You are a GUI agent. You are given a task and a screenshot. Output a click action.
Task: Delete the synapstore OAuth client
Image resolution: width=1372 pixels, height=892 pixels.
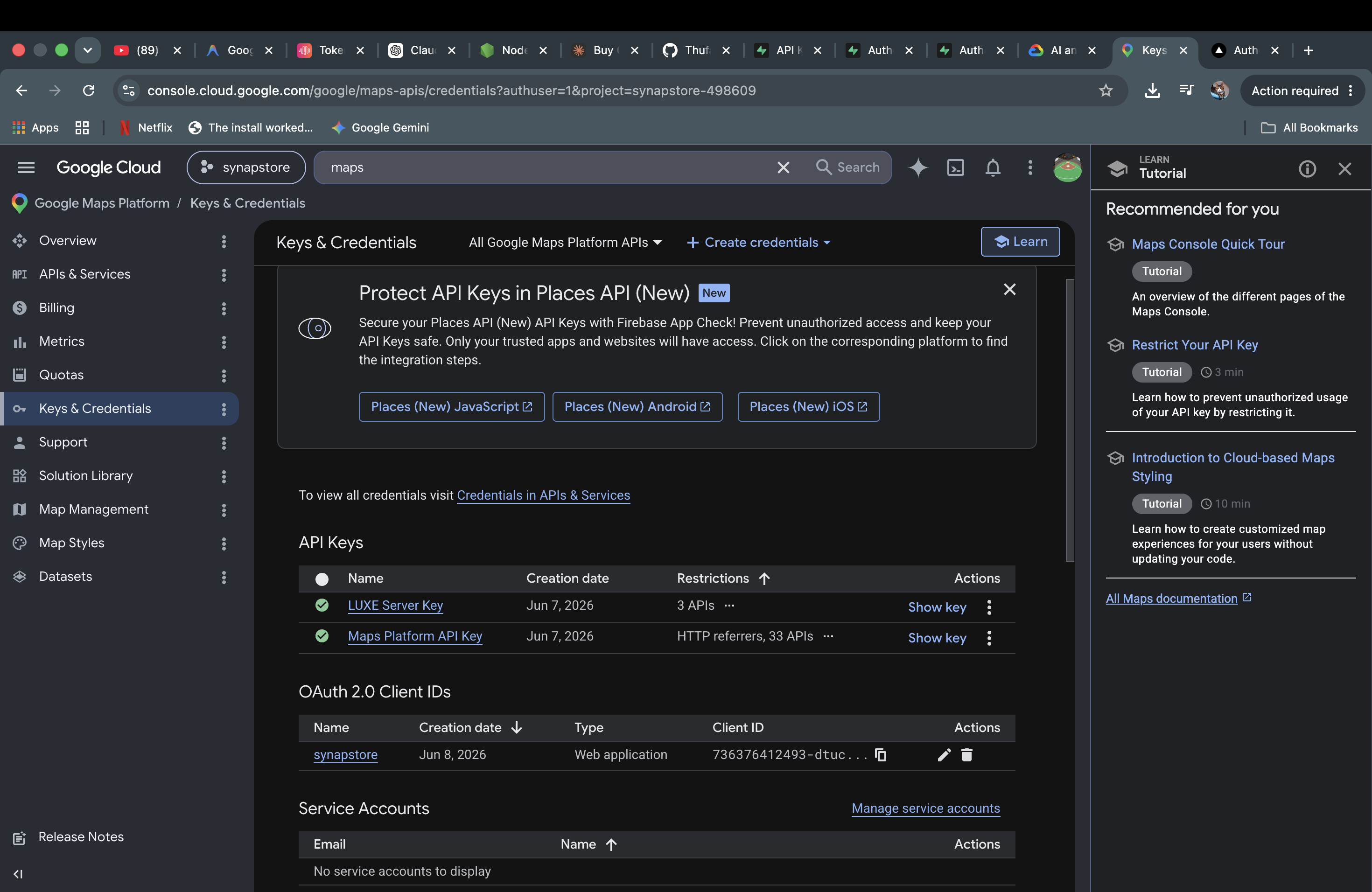click(967, 755)
